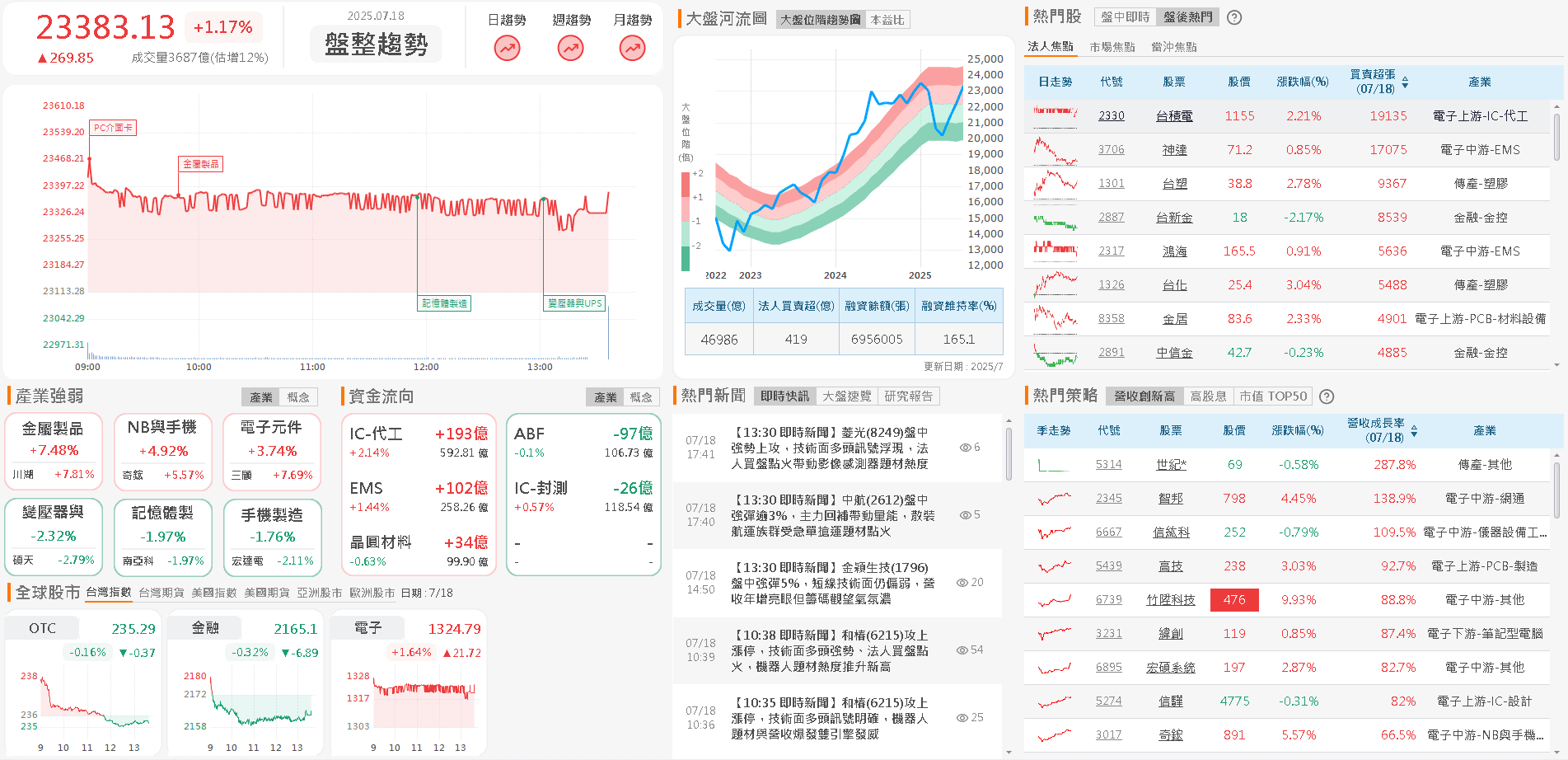
Task: Open 鴻海 stock name link
Action: pos(1174,251)
